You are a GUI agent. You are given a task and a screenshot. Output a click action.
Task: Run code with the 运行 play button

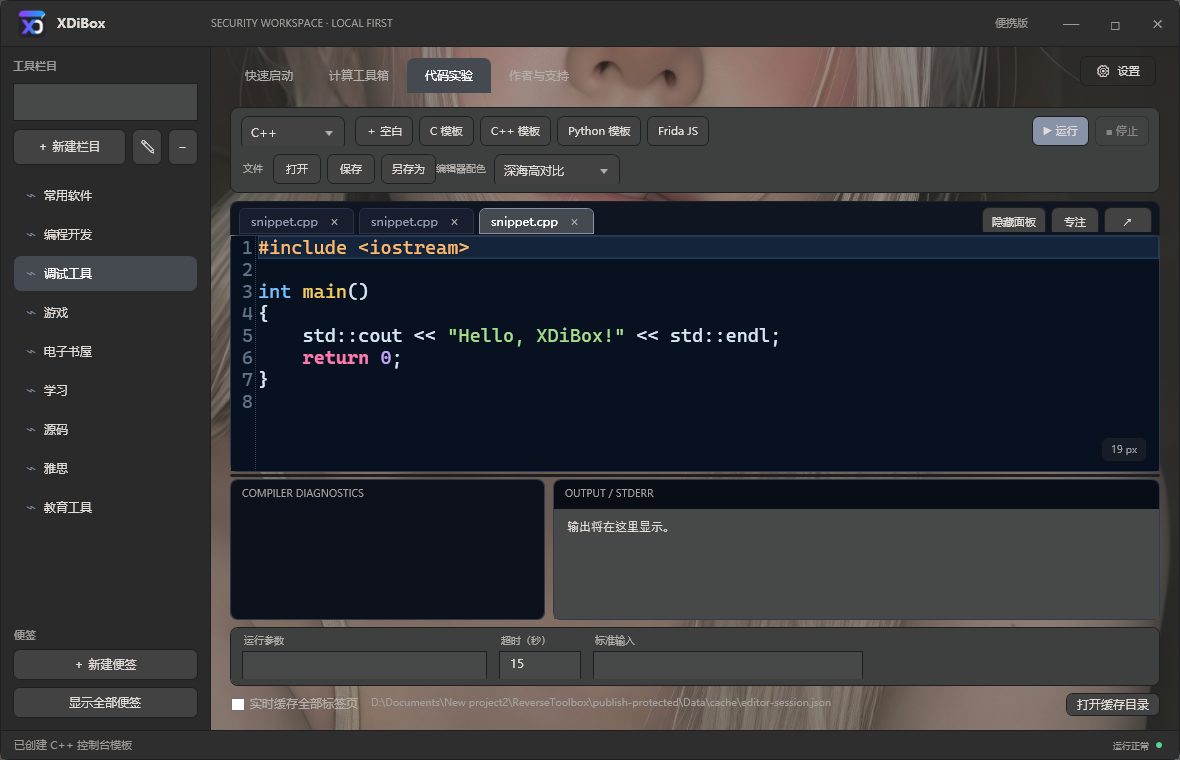[1060, 131]
